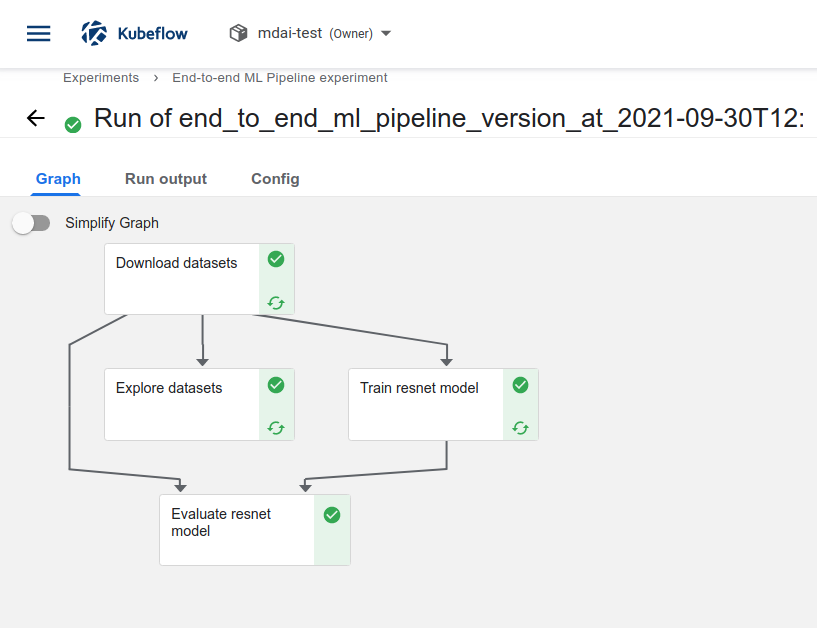This screenshot has width=817, height=628.
Task: Click the Download datasets success check icon
Action: click(276, 259)
